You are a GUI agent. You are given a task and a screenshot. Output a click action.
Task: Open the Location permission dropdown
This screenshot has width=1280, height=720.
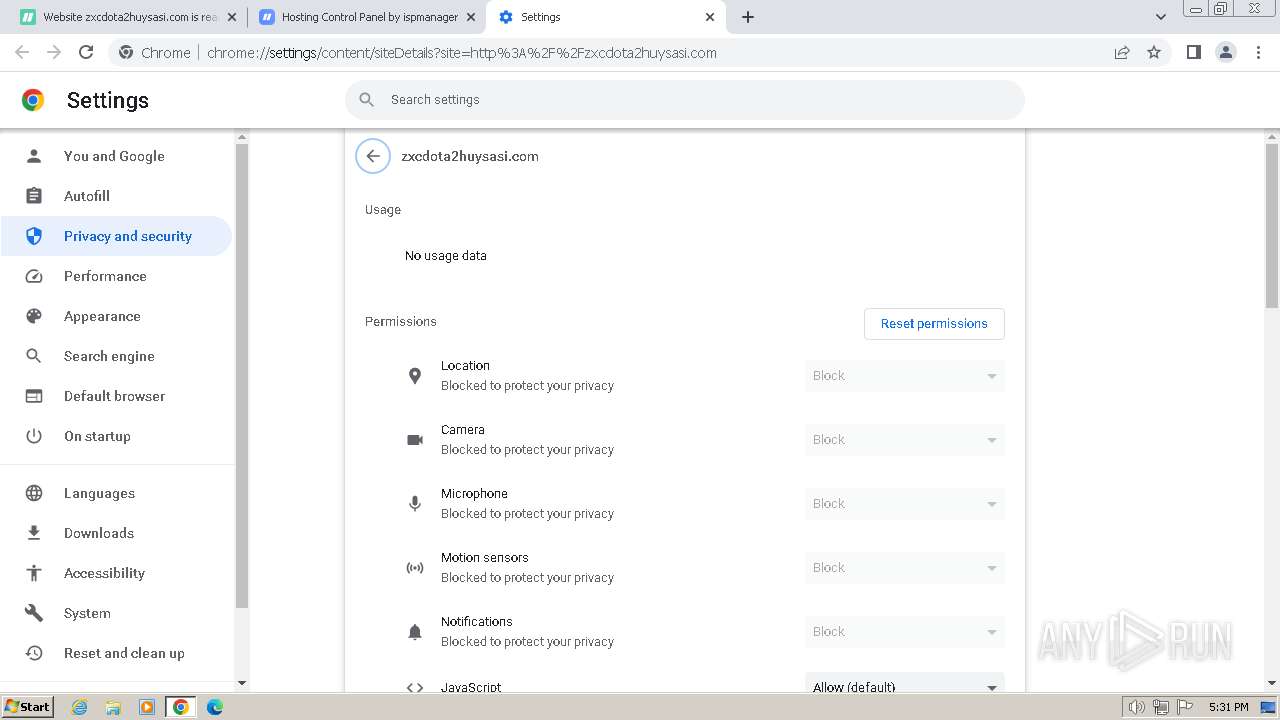tap(905, 376)
